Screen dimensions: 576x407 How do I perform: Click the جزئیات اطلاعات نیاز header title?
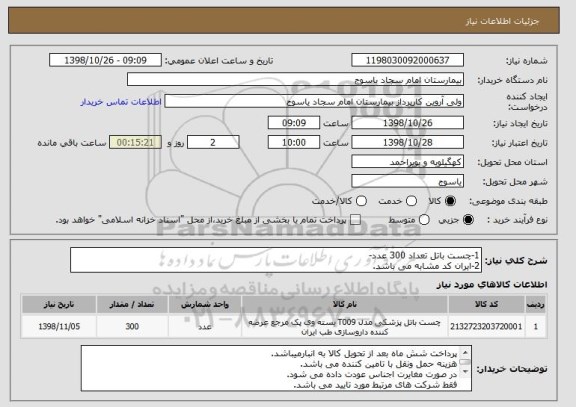[502, 21]
